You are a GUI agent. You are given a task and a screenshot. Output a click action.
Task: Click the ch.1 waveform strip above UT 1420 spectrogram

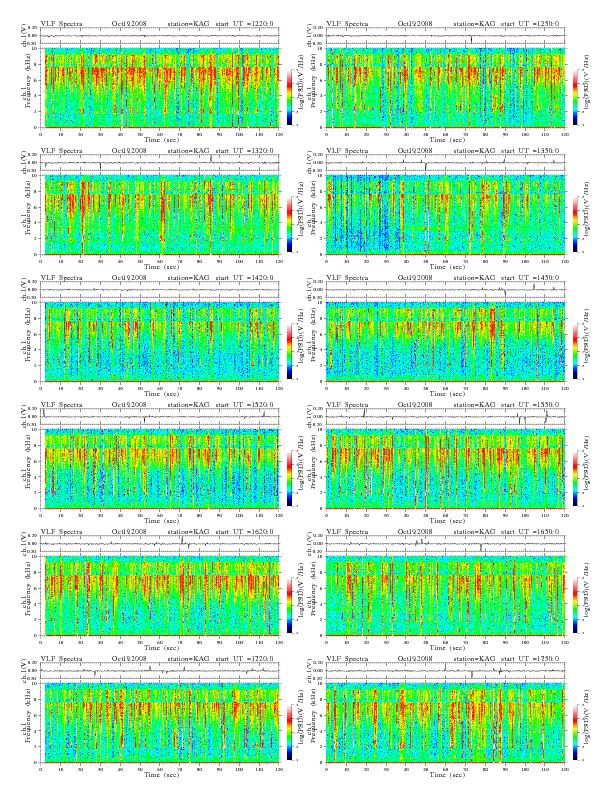coord(160,290)
